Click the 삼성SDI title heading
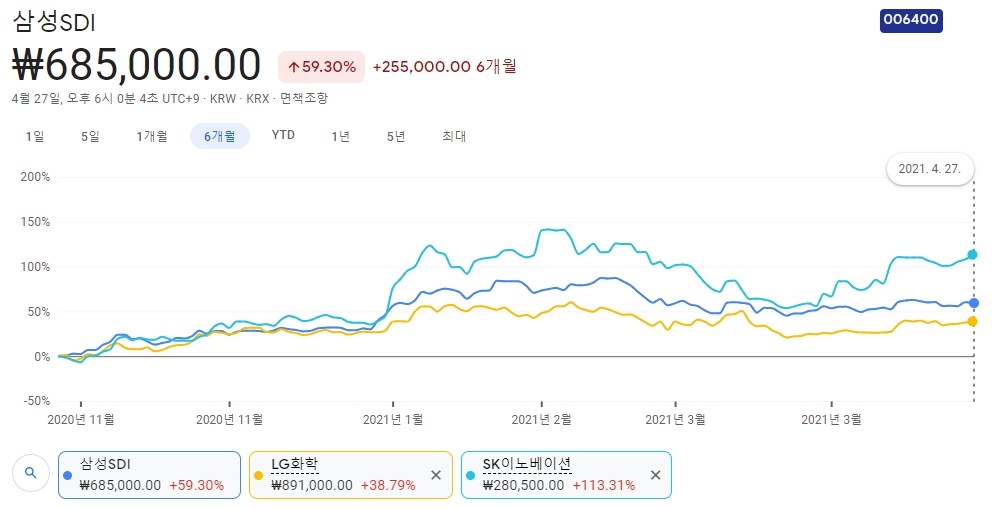This screenshot has width=992, height=509. [x=54, y=22]
